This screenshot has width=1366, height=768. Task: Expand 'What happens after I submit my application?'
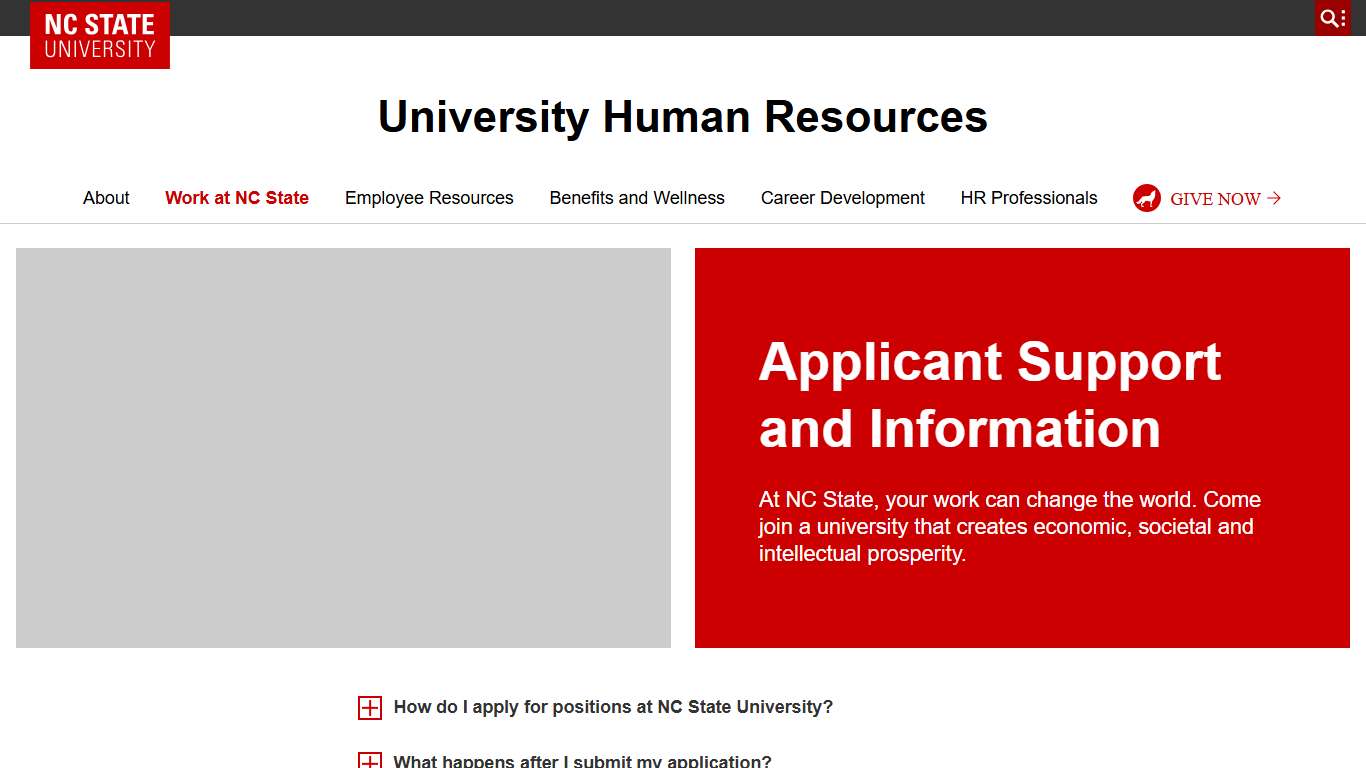581,760
